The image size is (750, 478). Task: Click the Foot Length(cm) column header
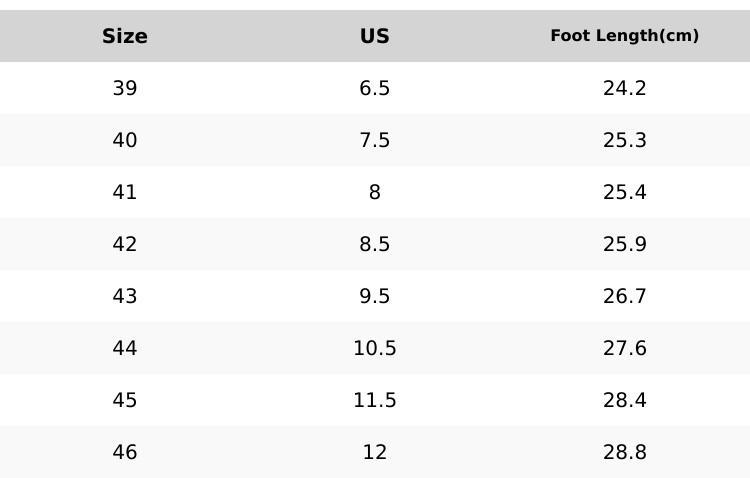click(624, 36)
